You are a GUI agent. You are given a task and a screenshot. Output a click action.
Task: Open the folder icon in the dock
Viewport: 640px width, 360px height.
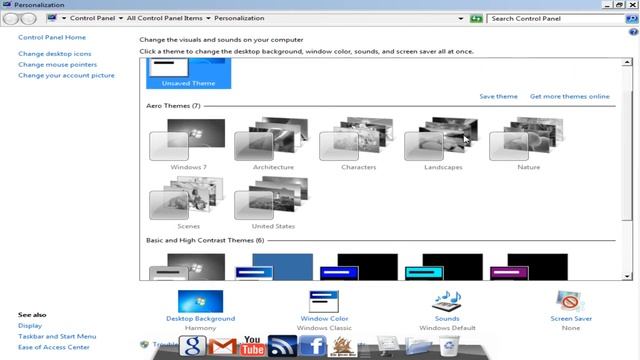(418, 346)
